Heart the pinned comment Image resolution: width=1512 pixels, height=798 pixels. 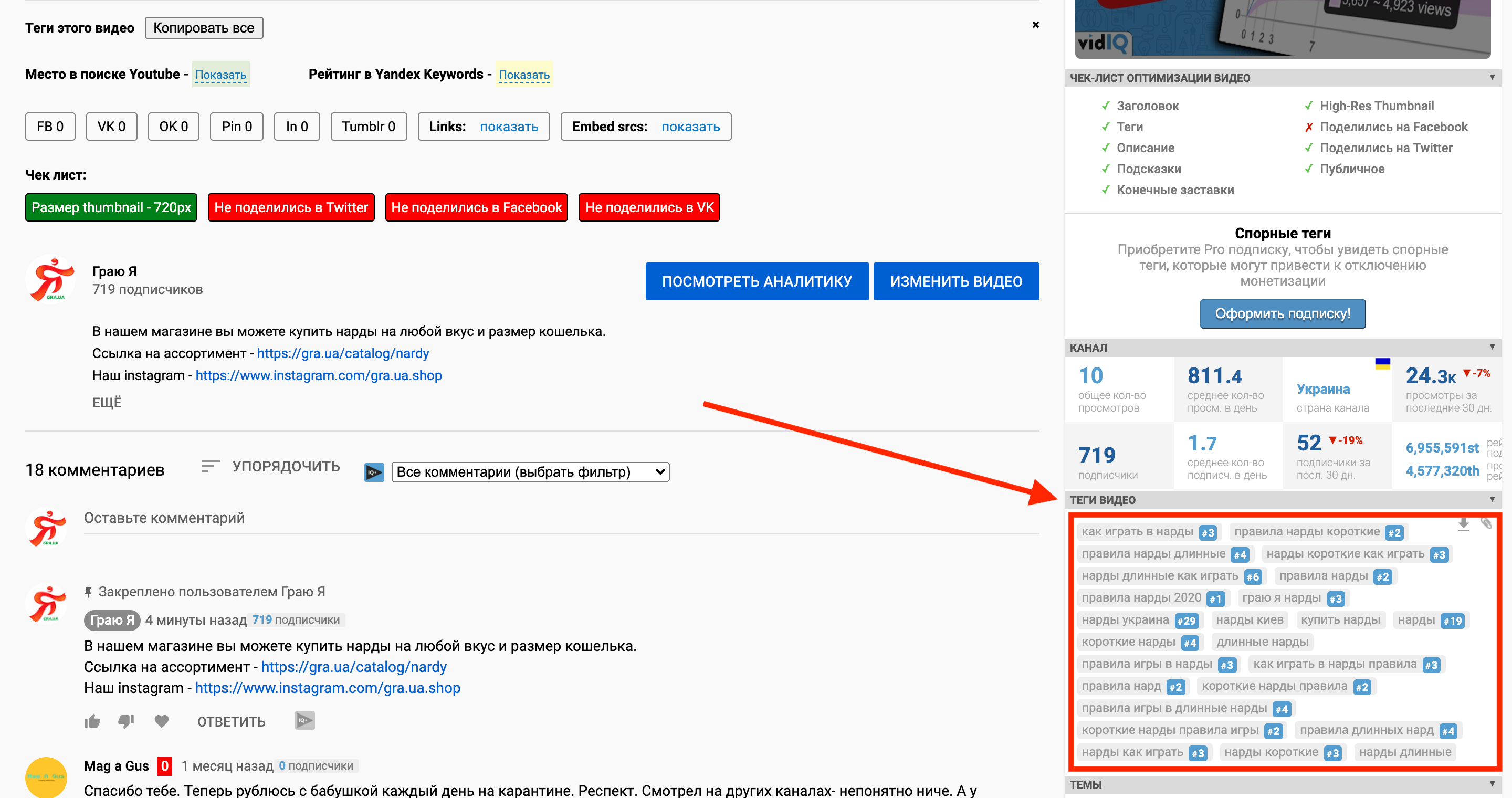point(161,721)
